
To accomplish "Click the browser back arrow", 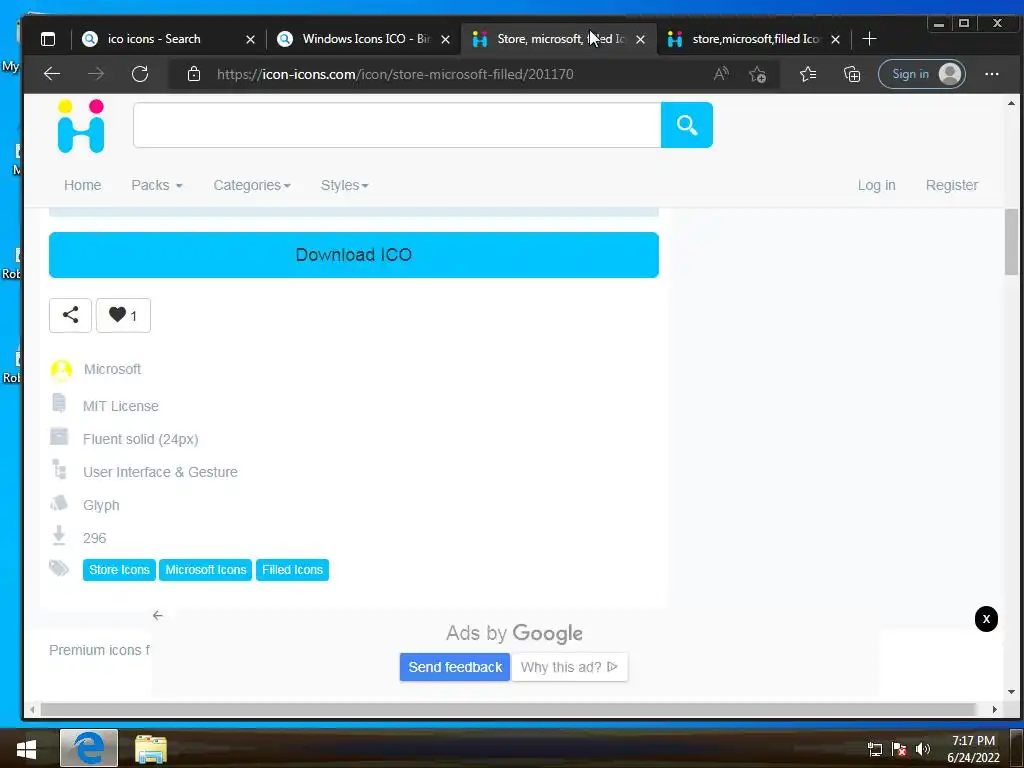I will [x=52, y=74].
